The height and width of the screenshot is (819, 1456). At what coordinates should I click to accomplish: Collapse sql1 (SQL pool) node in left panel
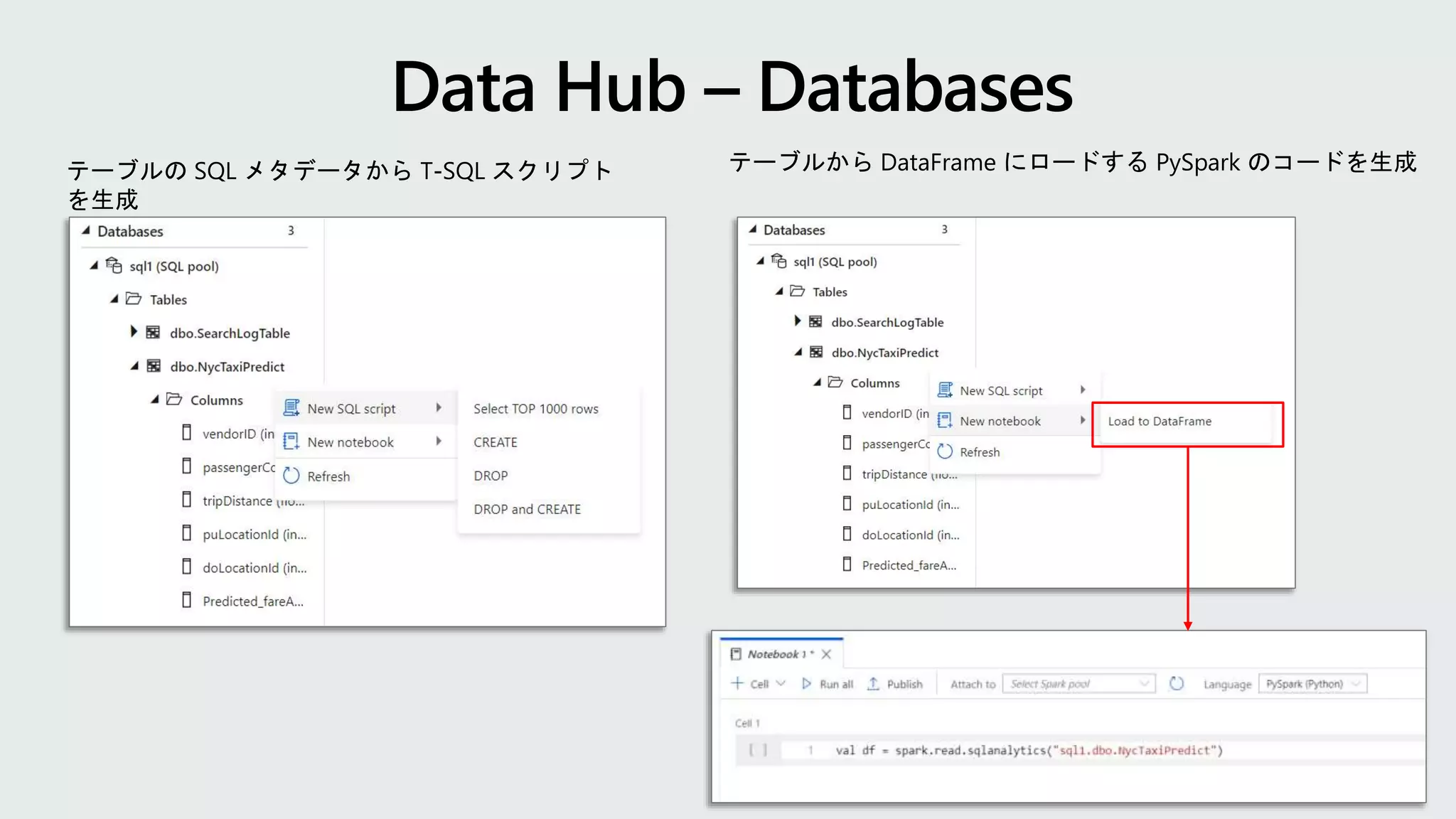click(x=93, y=265)
